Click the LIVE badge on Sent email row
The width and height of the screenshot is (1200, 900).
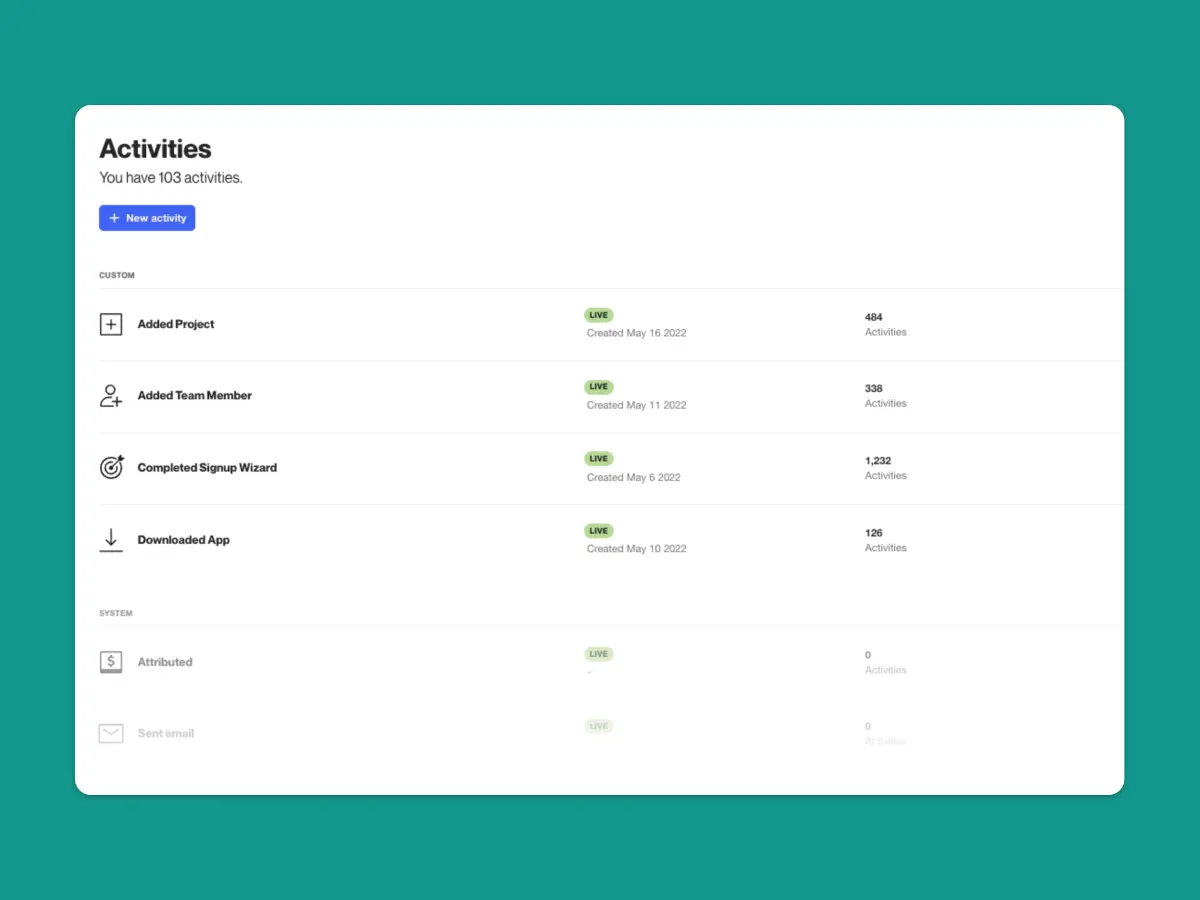(x=599, y=726)
